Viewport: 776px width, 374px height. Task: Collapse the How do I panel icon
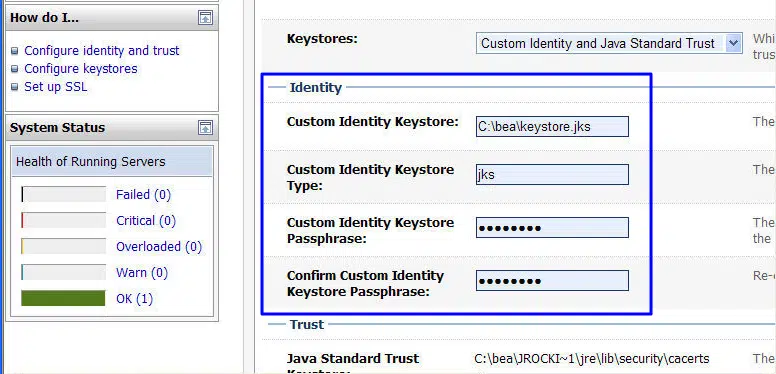point(205,18)
